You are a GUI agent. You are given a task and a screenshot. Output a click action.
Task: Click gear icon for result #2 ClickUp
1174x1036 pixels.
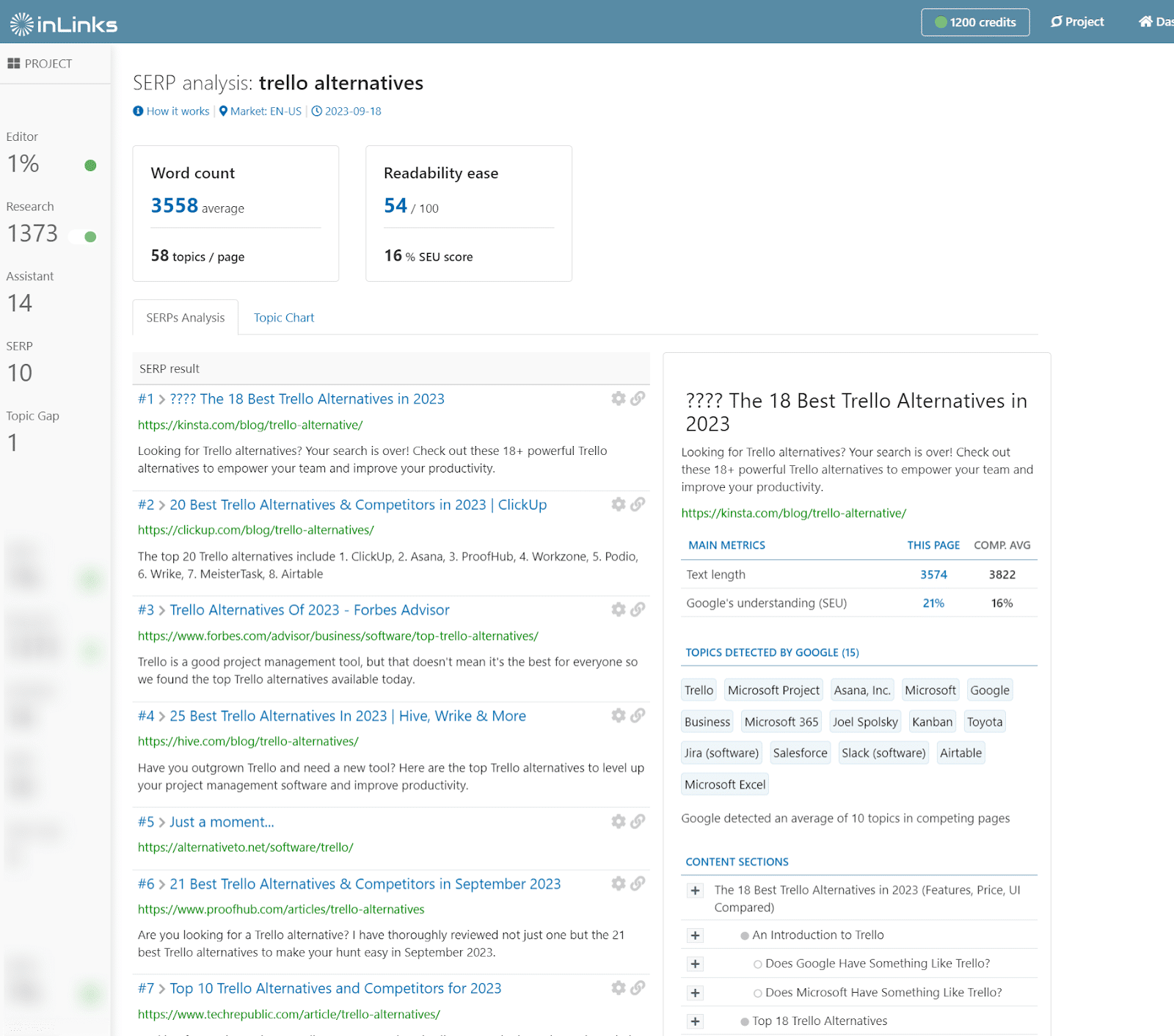(x=619, y=504)
